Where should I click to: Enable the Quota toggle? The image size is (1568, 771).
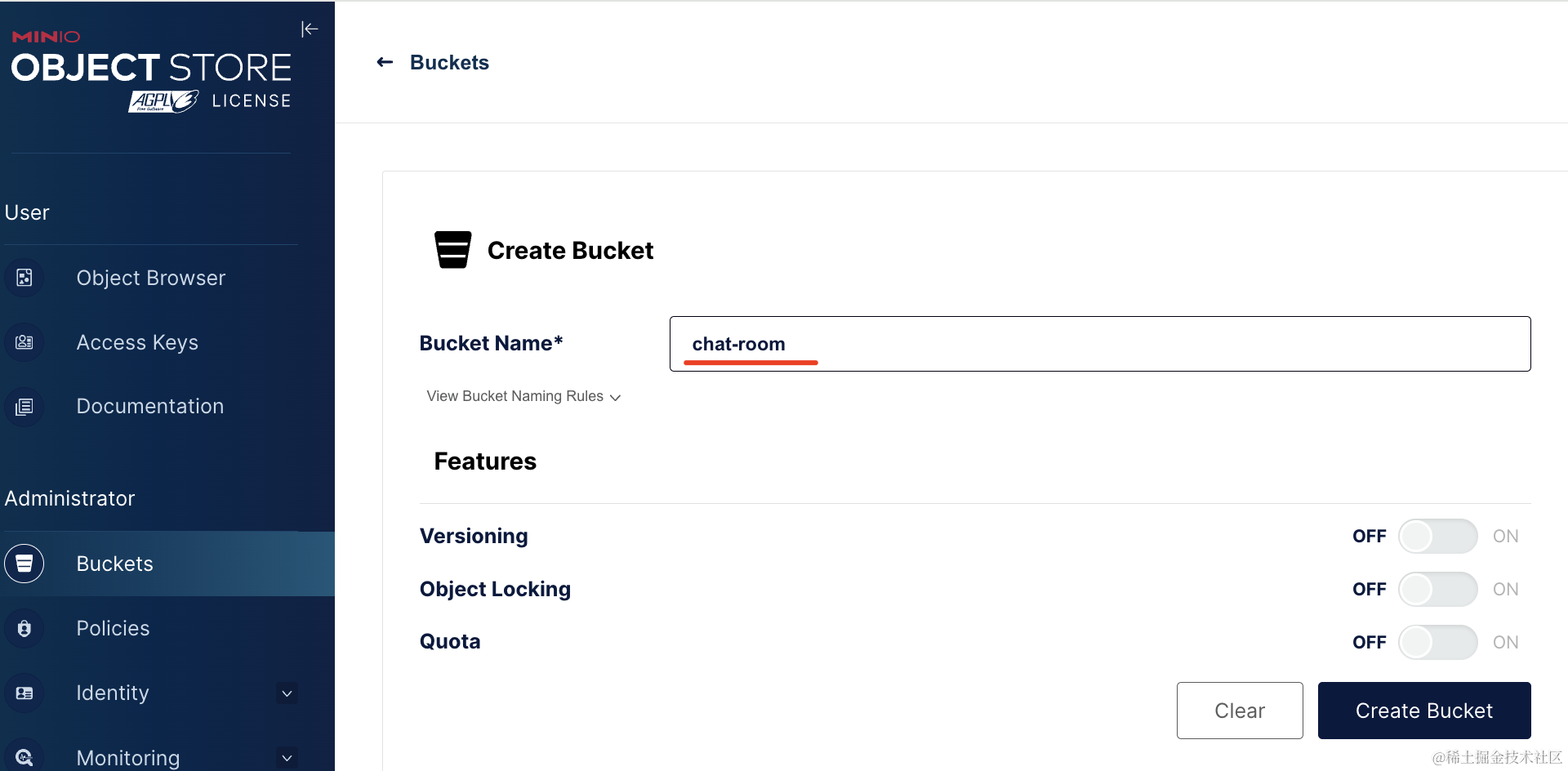point(1437,642)
